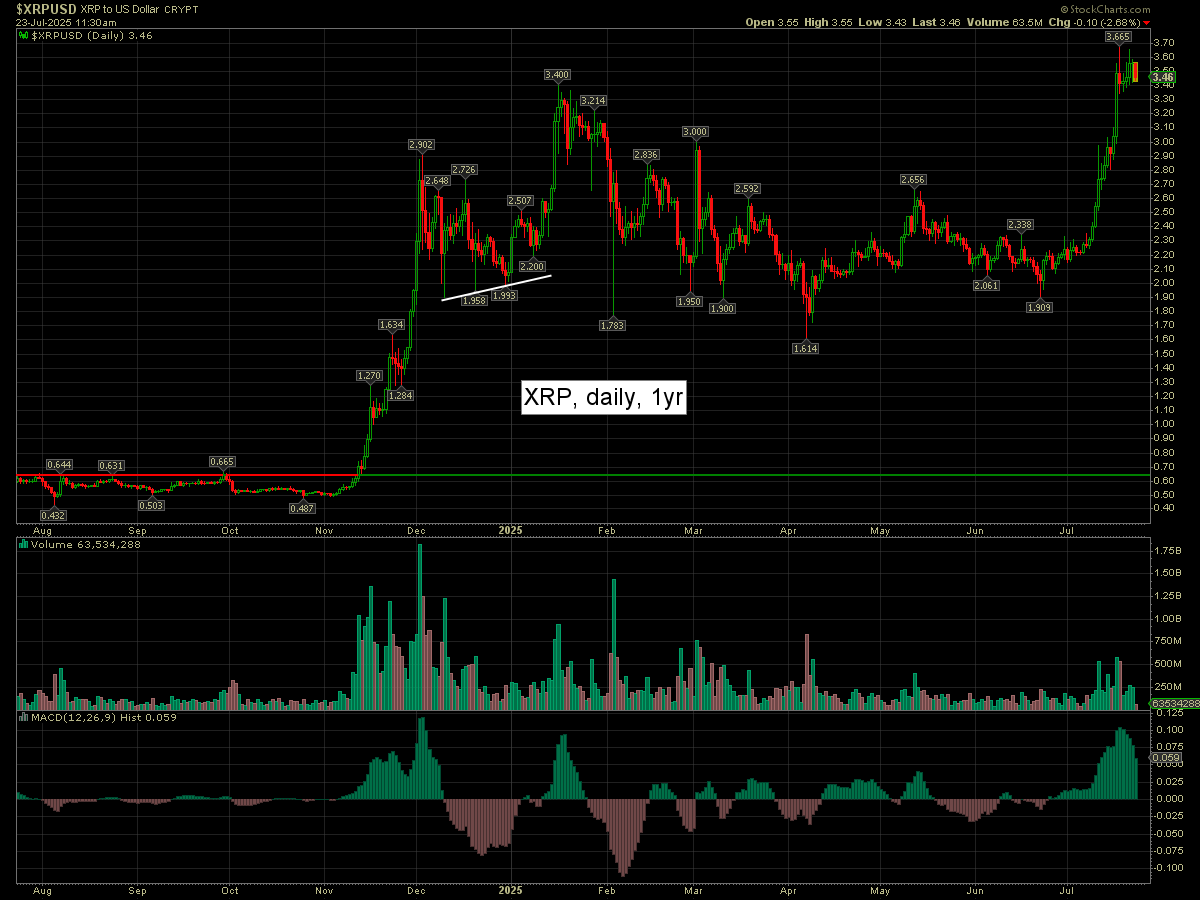Select the 1.783 February low marker
The image size is (1200, 900).
click(613, 325)
